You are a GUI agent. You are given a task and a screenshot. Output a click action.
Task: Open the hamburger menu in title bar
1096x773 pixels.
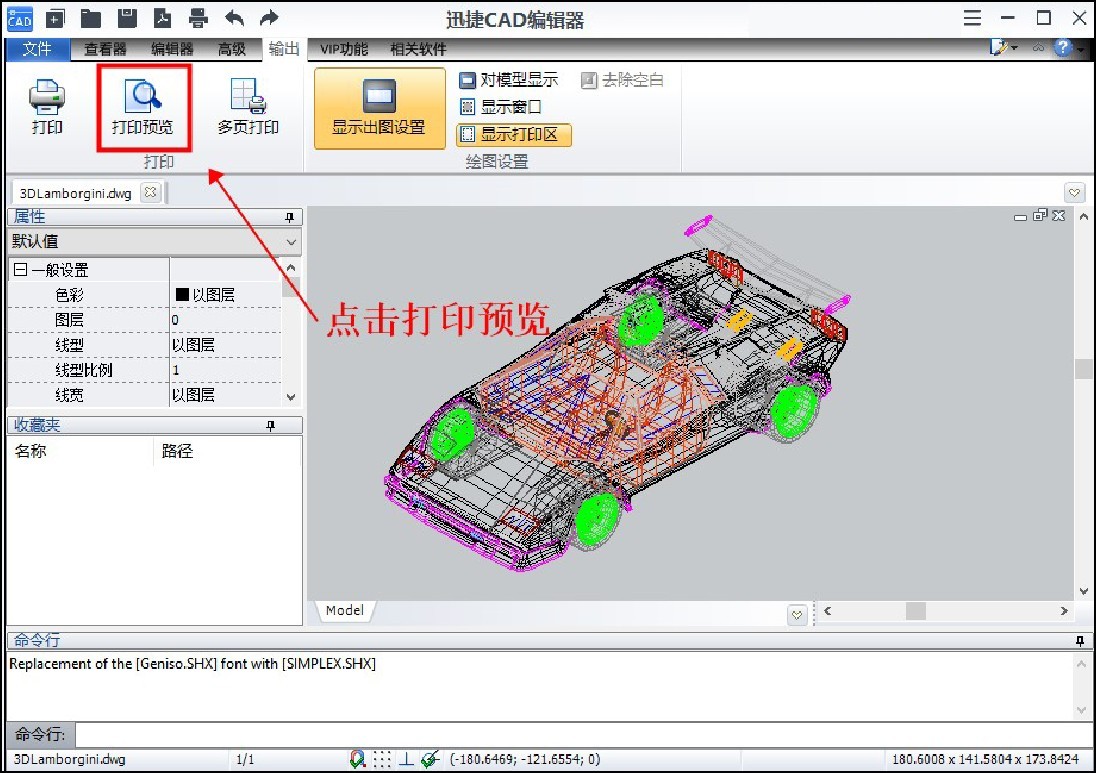click(972, 18)
